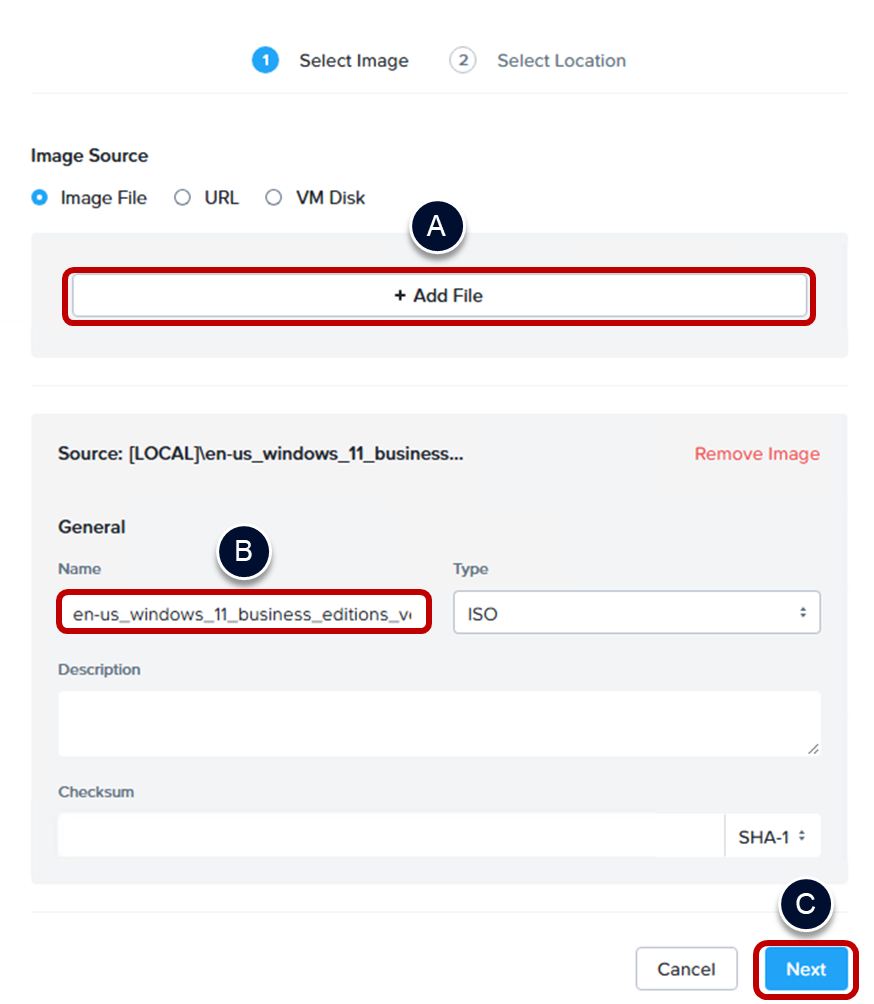This screenshot has height=1004, width=874.
Task: Choose URL as the image source
Action: pyautogui.click(x=182, y=198)
